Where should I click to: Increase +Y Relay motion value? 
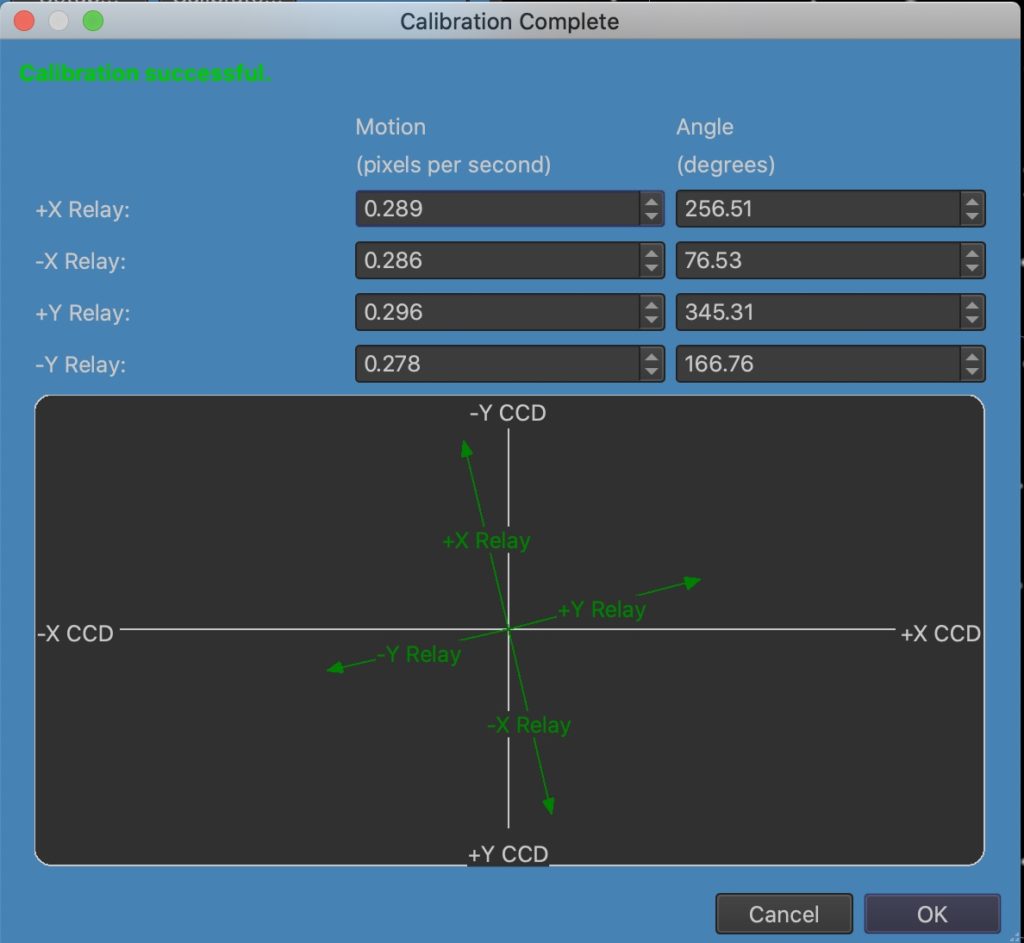[651, 305]
